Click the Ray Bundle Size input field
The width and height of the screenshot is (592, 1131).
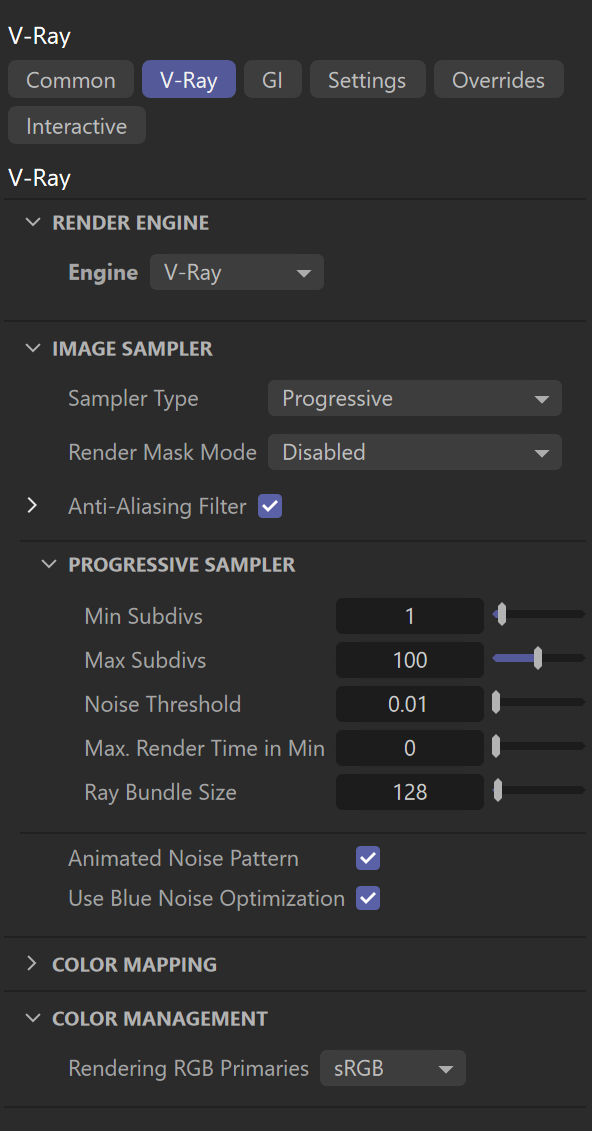coord(410,792)
